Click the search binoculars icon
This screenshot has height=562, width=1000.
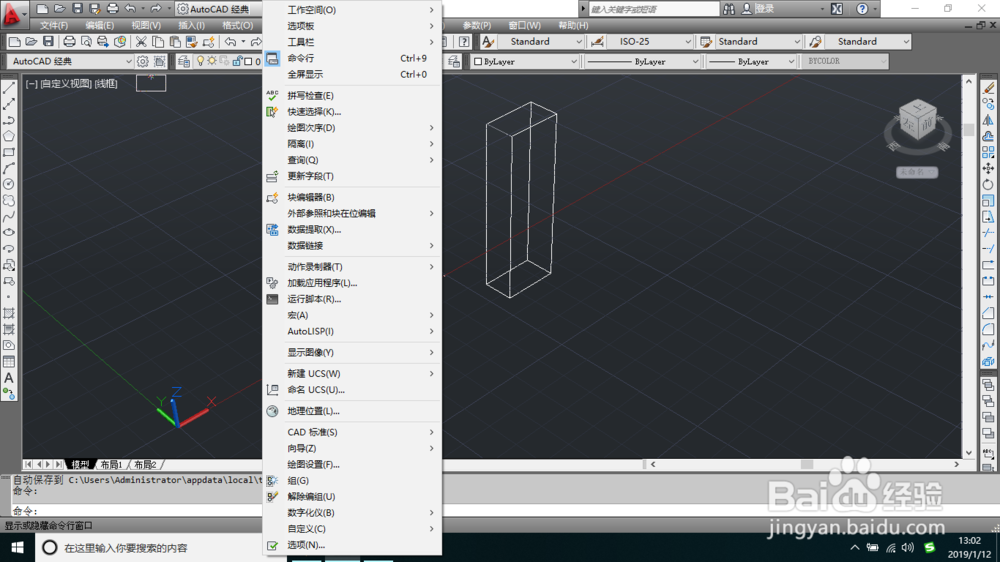(x=728, y=9)
